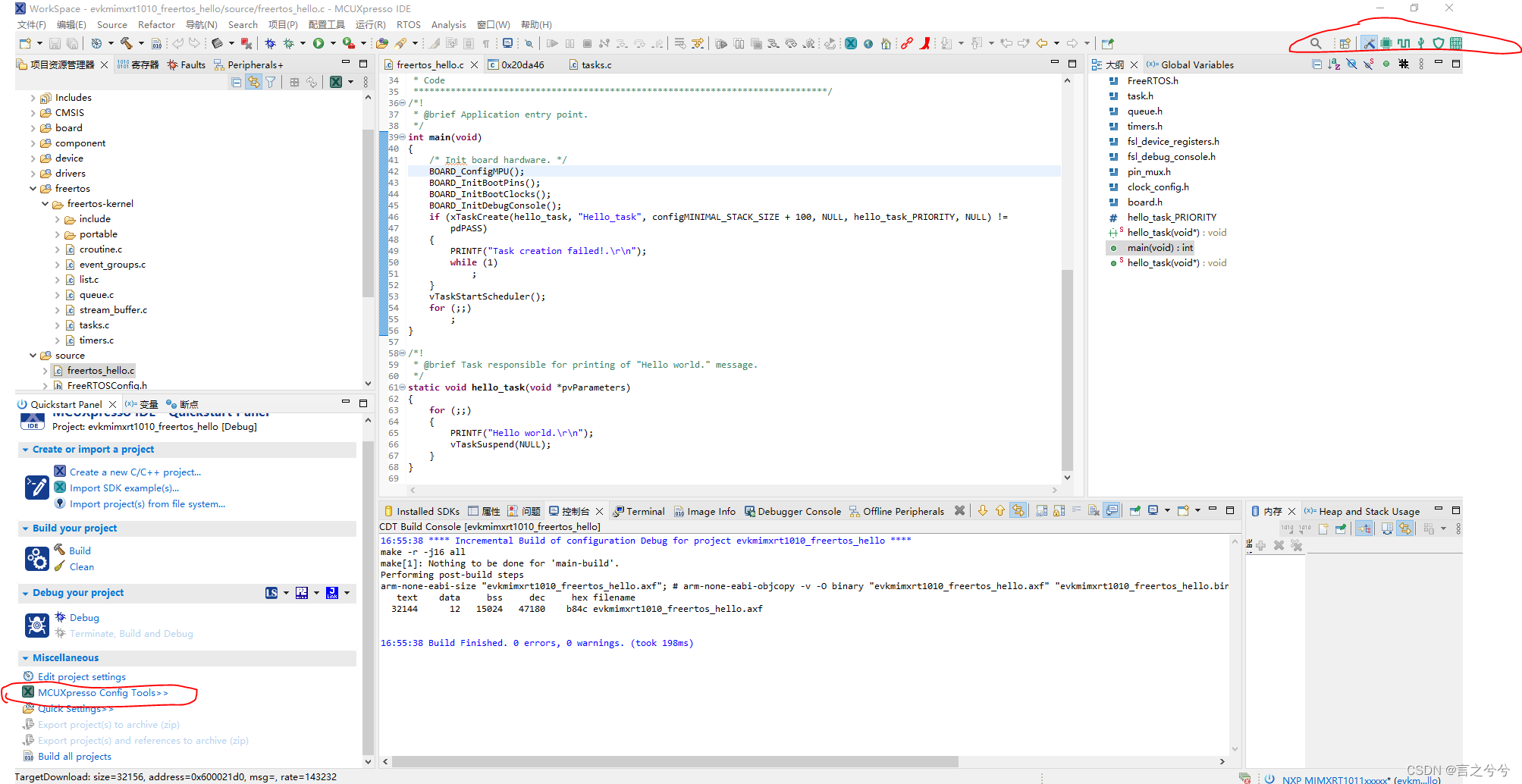
Task: Collapse the freertos-kernel folder
Action: coord(45,204)
